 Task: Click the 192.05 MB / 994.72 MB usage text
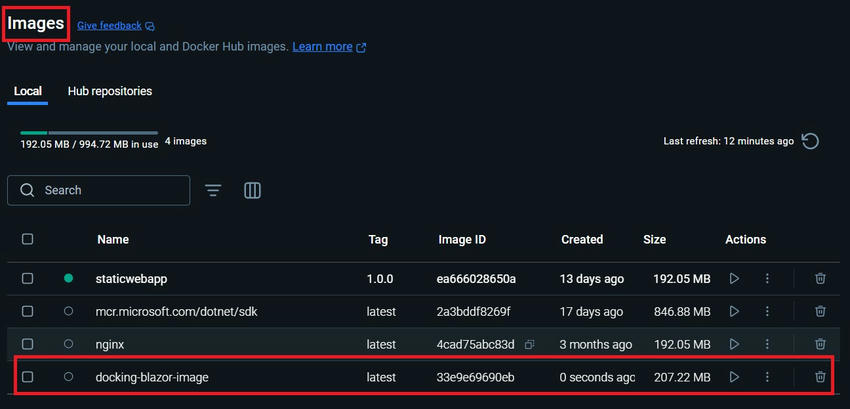[x=89, y=144]
